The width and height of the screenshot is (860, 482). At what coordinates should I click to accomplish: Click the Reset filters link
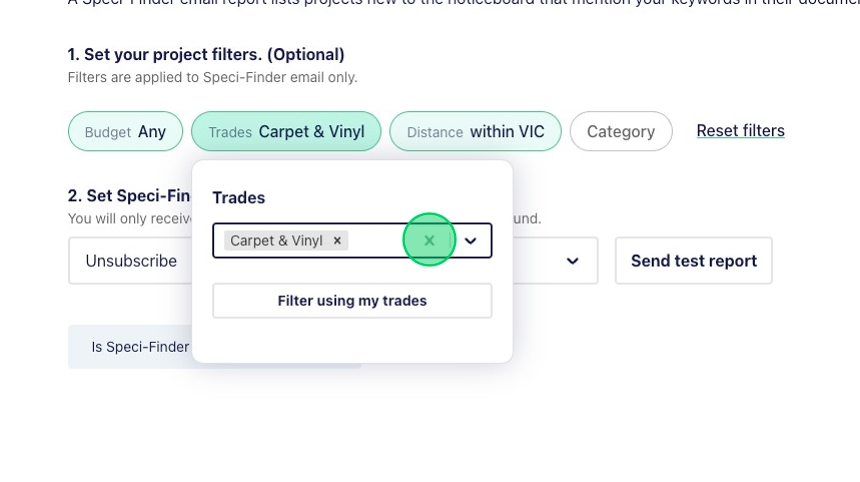pos(740,131)
